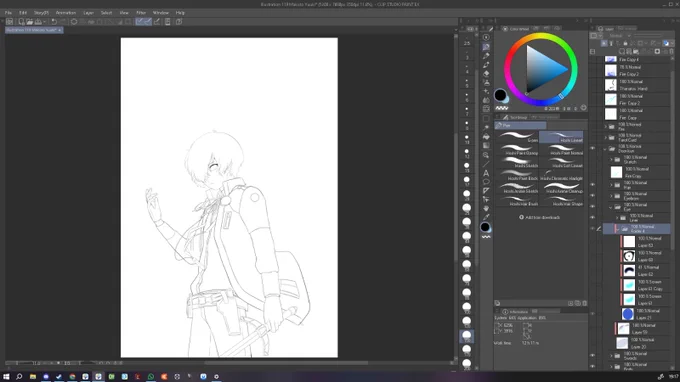Click the Undo arrow icon
The height and width of the screenshot is (382, 680).
54,22
